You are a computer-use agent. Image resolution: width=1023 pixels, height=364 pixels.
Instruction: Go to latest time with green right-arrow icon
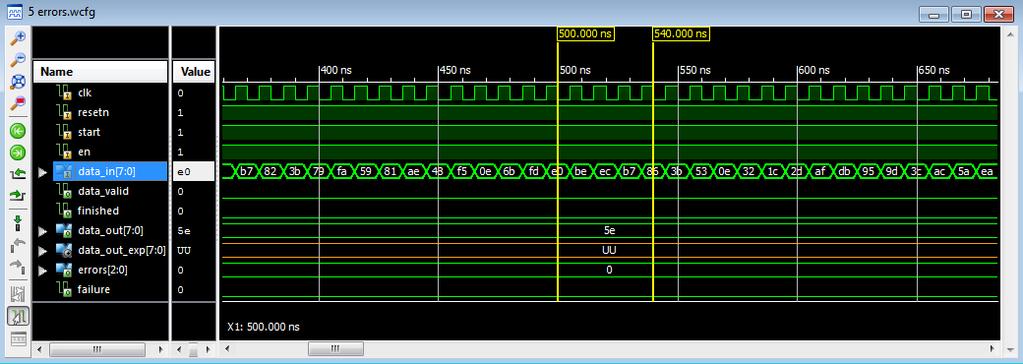[18, 153]
